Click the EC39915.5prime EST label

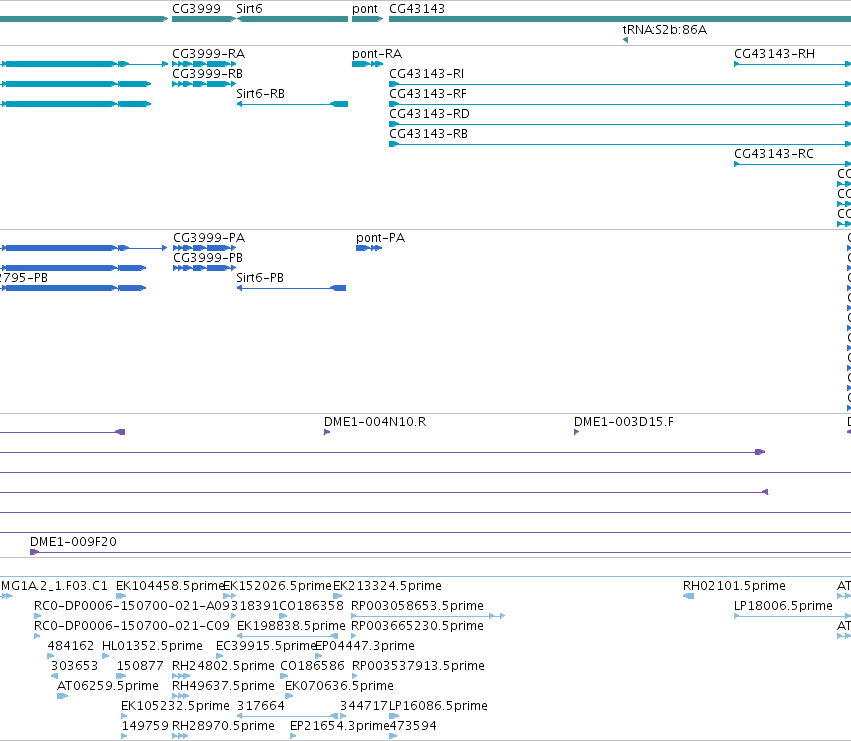coord(265,646)
